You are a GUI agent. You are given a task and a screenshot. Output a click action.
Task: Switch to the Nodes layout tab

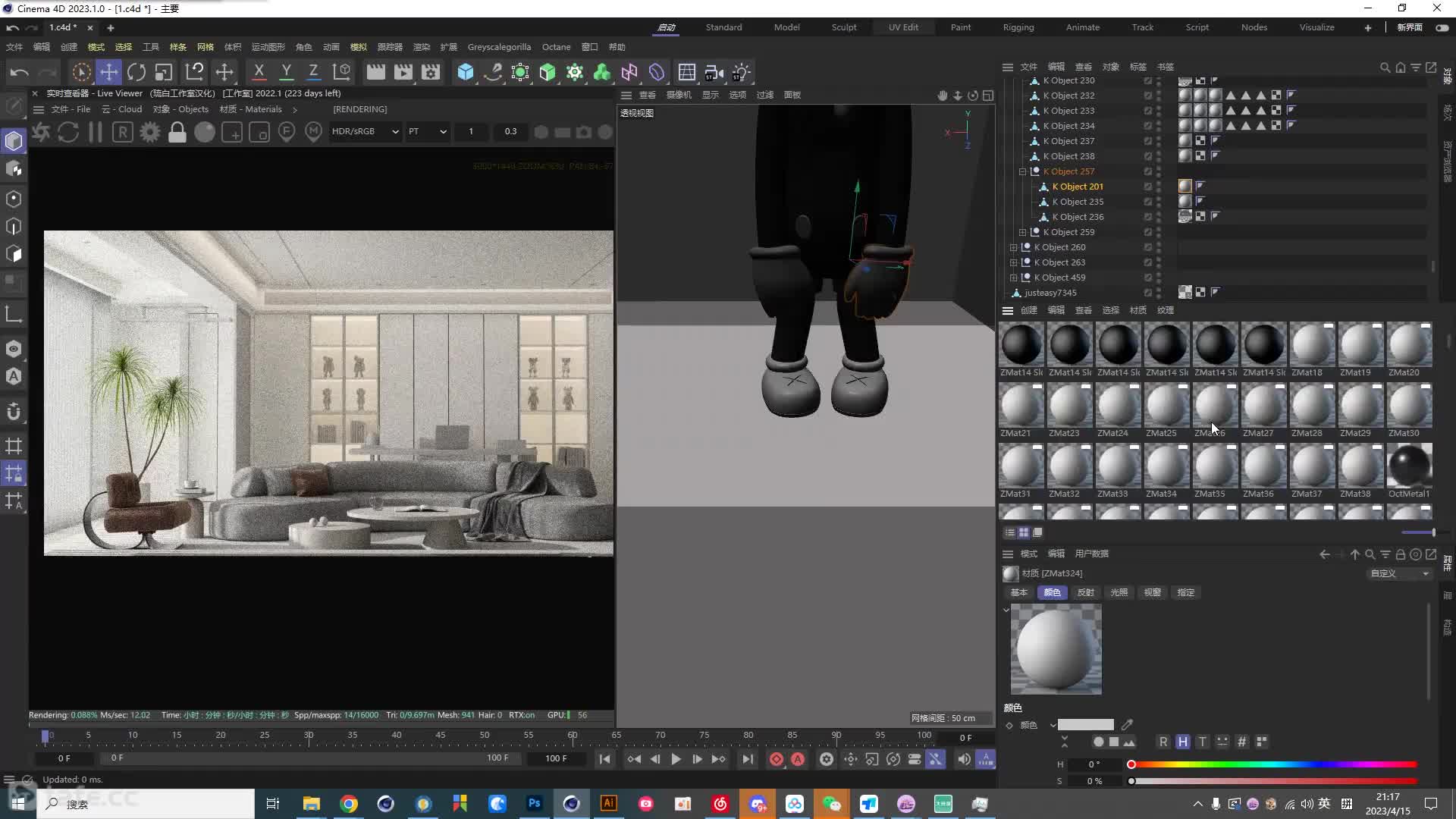1254,27
